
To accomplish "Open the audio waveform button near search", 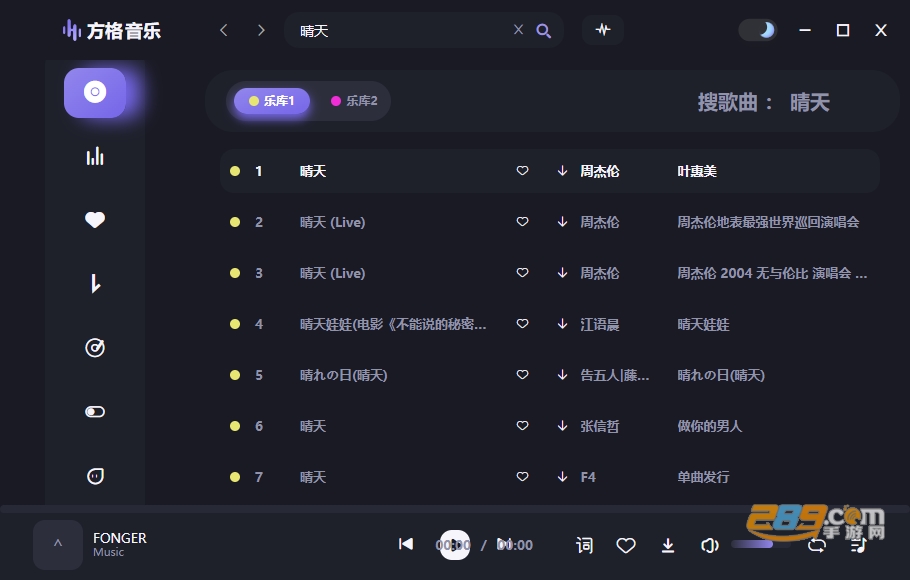I will tap(603, 30).
